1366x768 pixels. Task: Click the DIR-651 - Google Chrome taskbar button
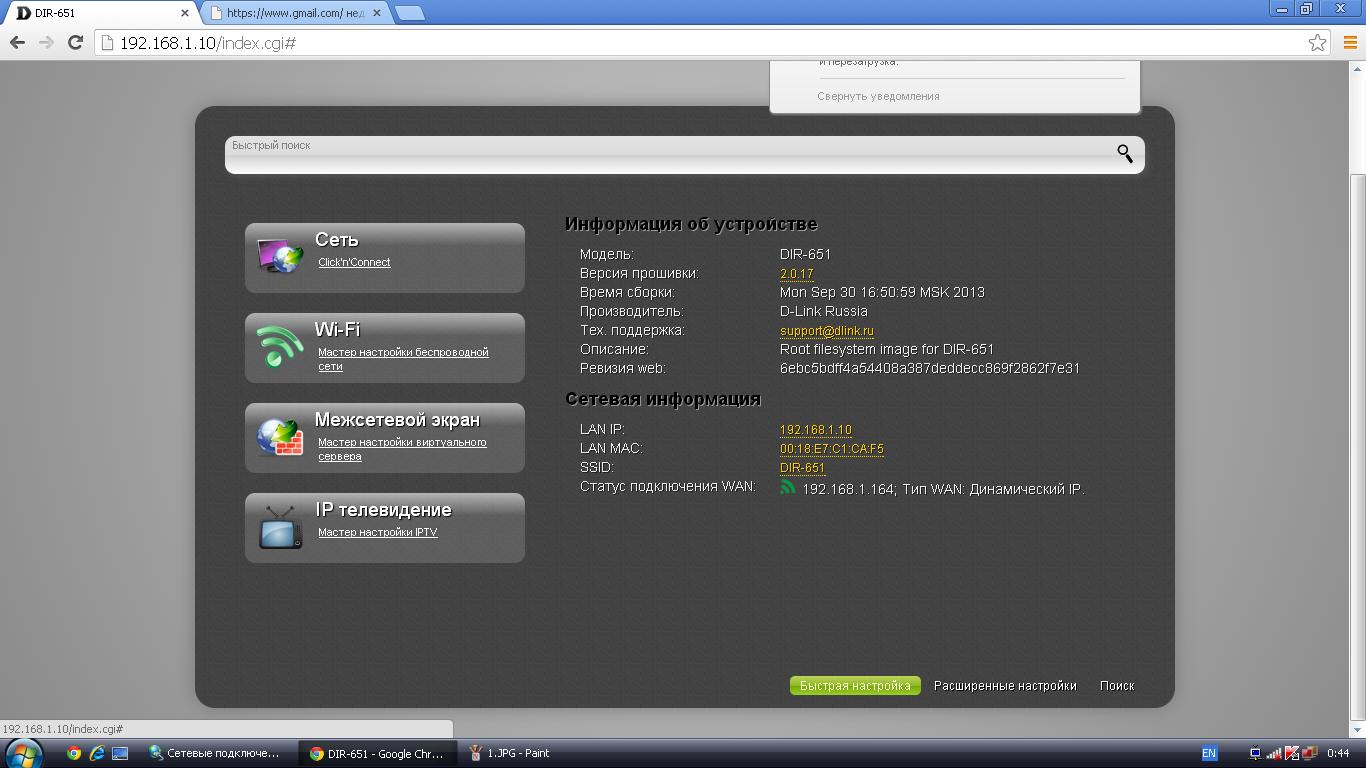[x=378, y=753]
